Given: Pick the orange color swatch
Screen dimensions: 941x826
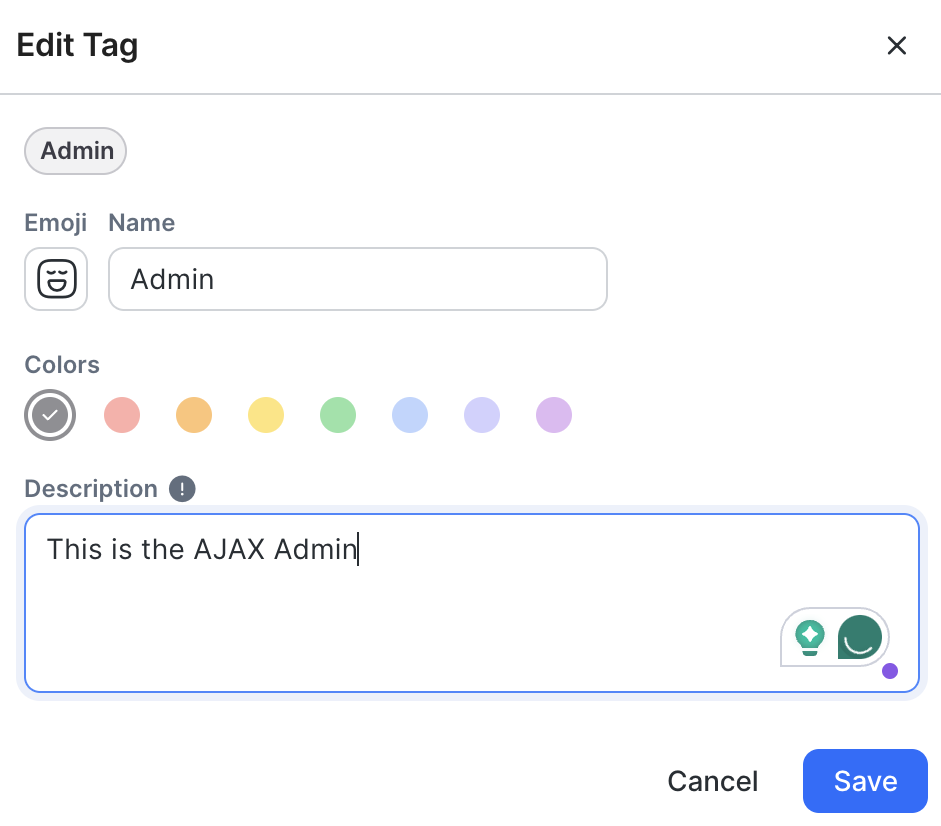Looking at the screenshot, I should [x=194, y=415].
